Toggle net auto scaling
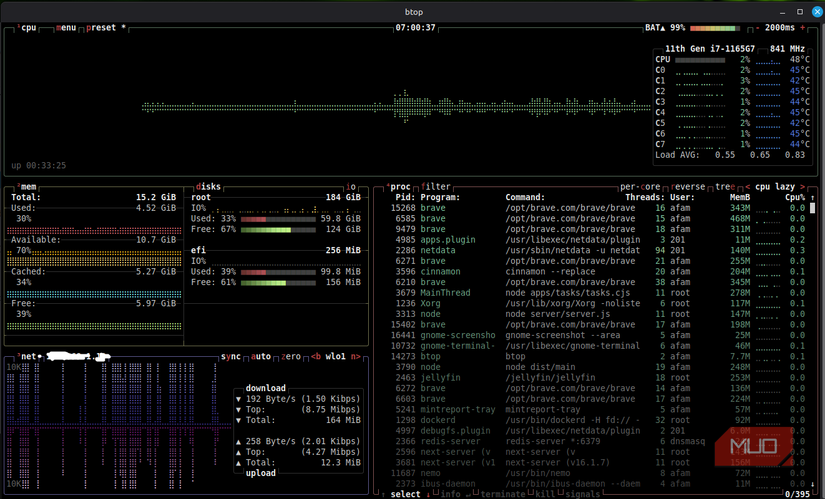 point(261,356)
